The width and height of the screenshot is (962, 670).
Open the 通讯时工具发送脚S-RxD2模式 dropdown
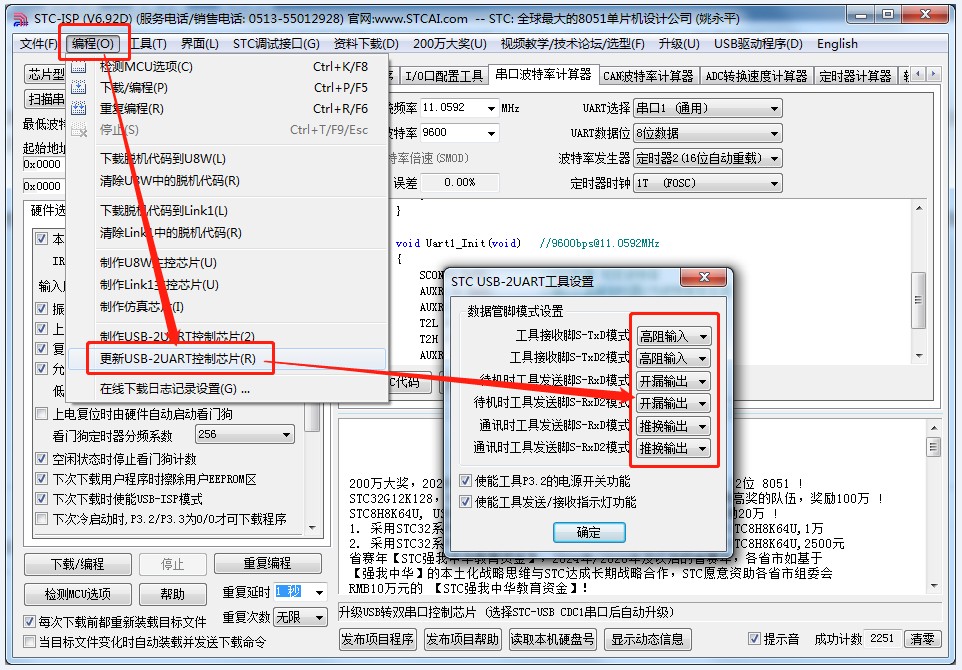674,448
